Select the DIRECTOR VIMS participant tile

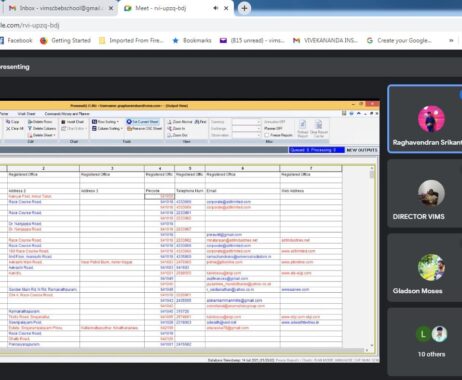[425, 194]
